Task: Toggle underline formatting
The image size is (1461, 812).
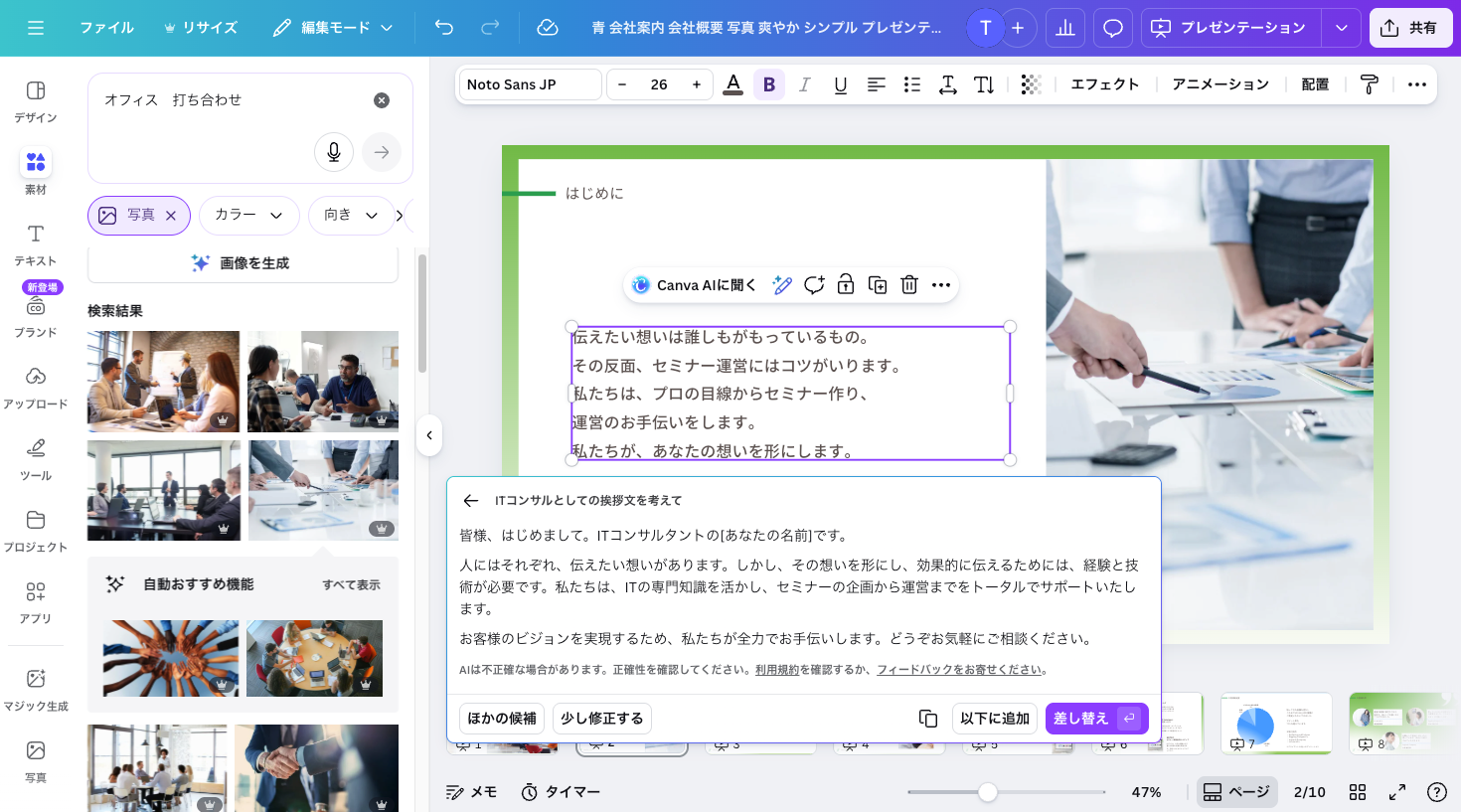Action: coord(840,84)
